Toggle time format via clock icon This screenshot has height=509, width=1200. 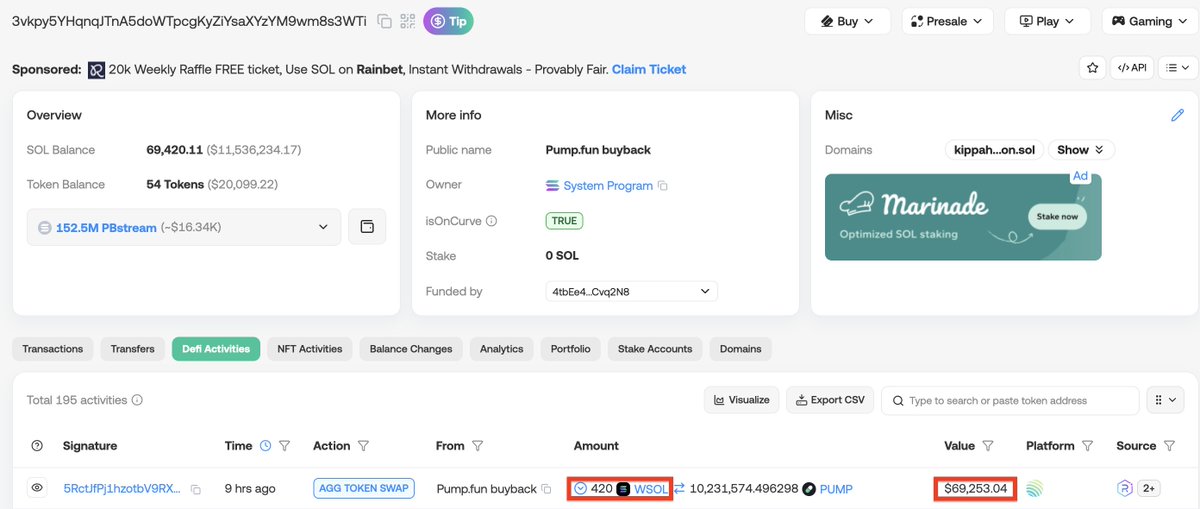(x=265, y=446)
